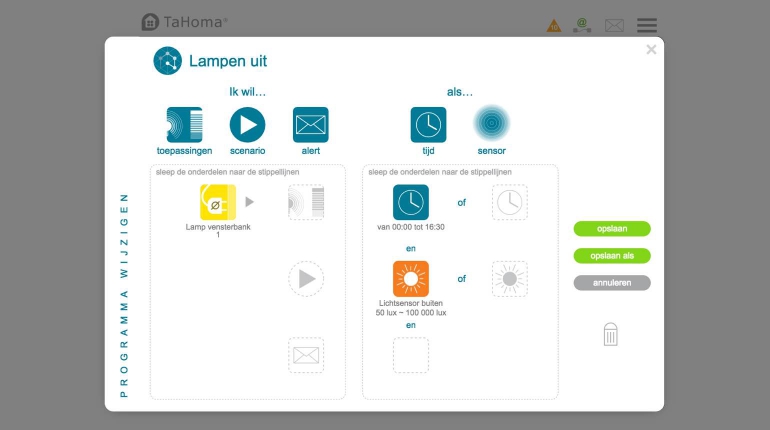
Task: Click the empty alternative clock placeholder
Action: [509, 203]
